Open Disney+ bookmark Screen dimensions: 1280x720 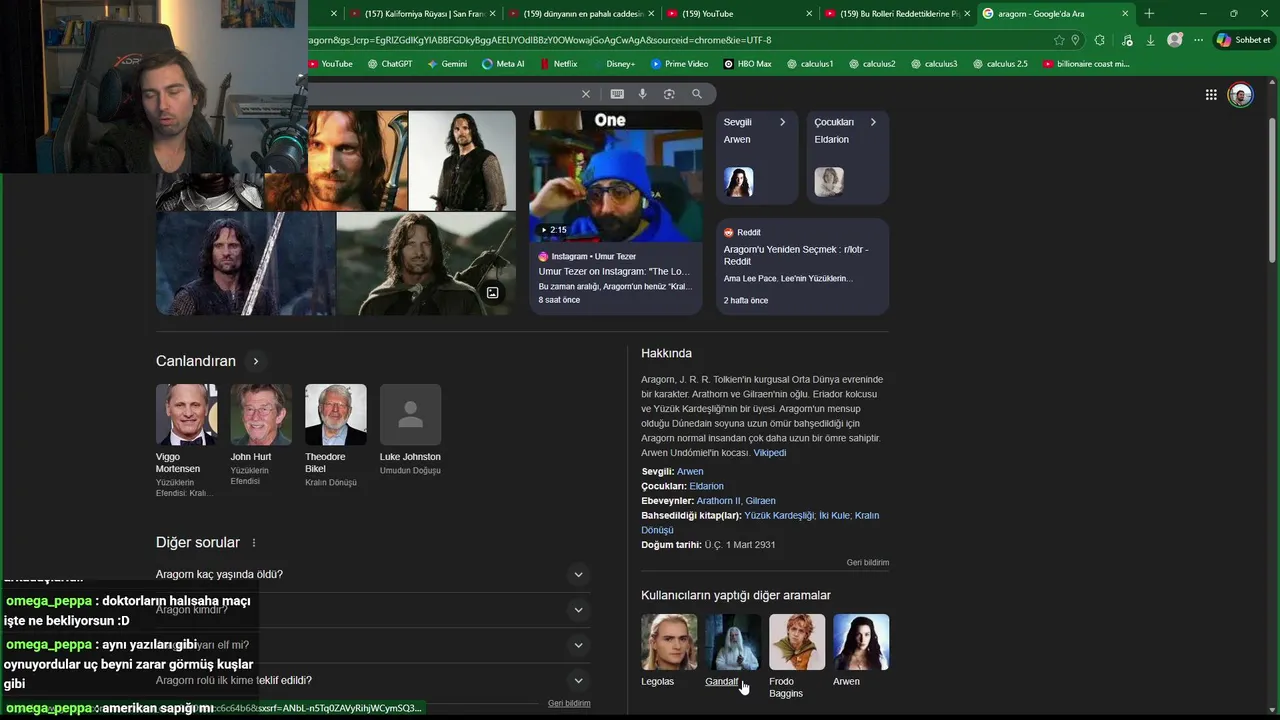(x=613, y=64)
